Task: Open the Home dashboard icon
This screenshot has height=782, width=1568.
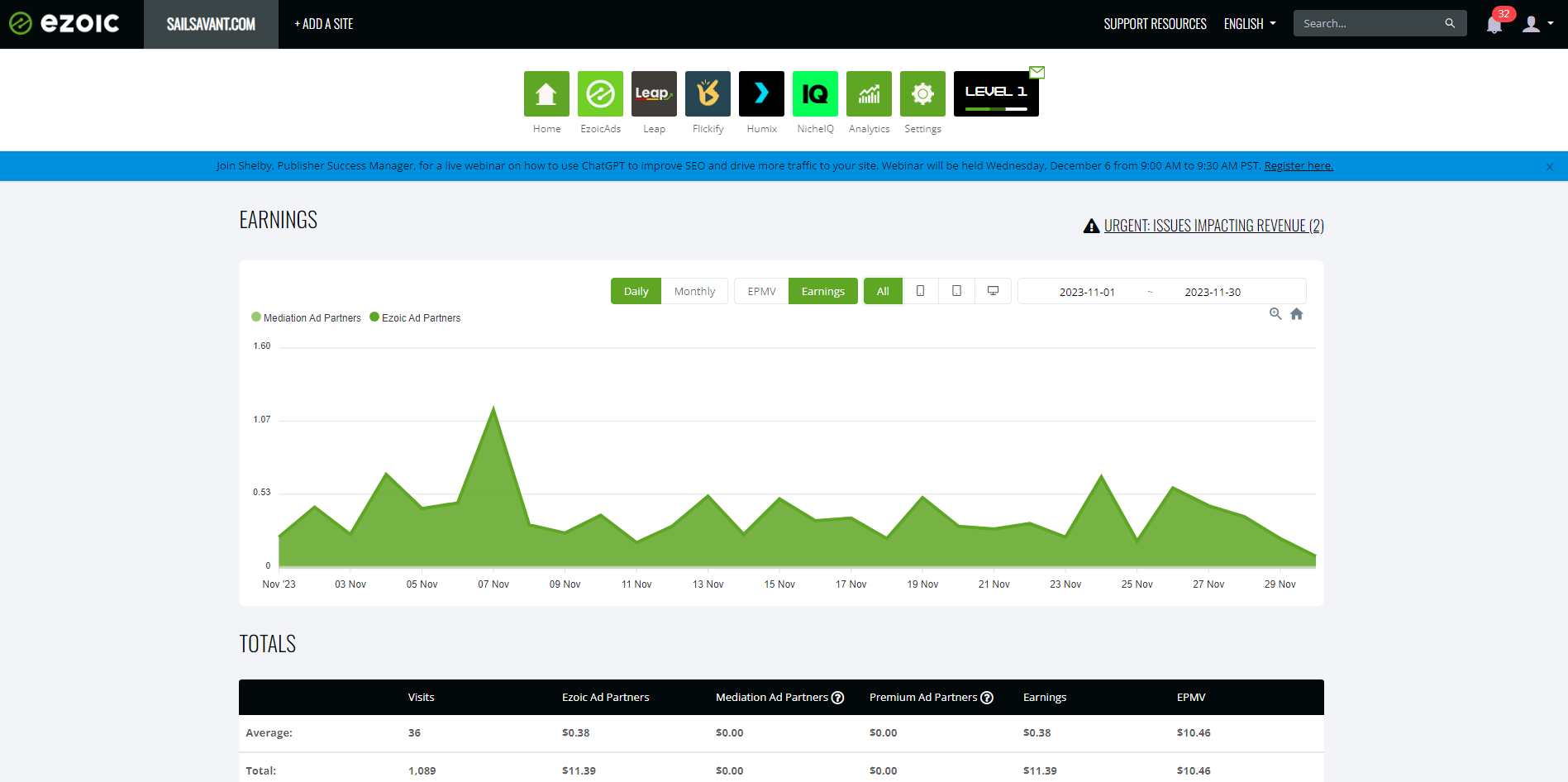Action: (546, 93)
